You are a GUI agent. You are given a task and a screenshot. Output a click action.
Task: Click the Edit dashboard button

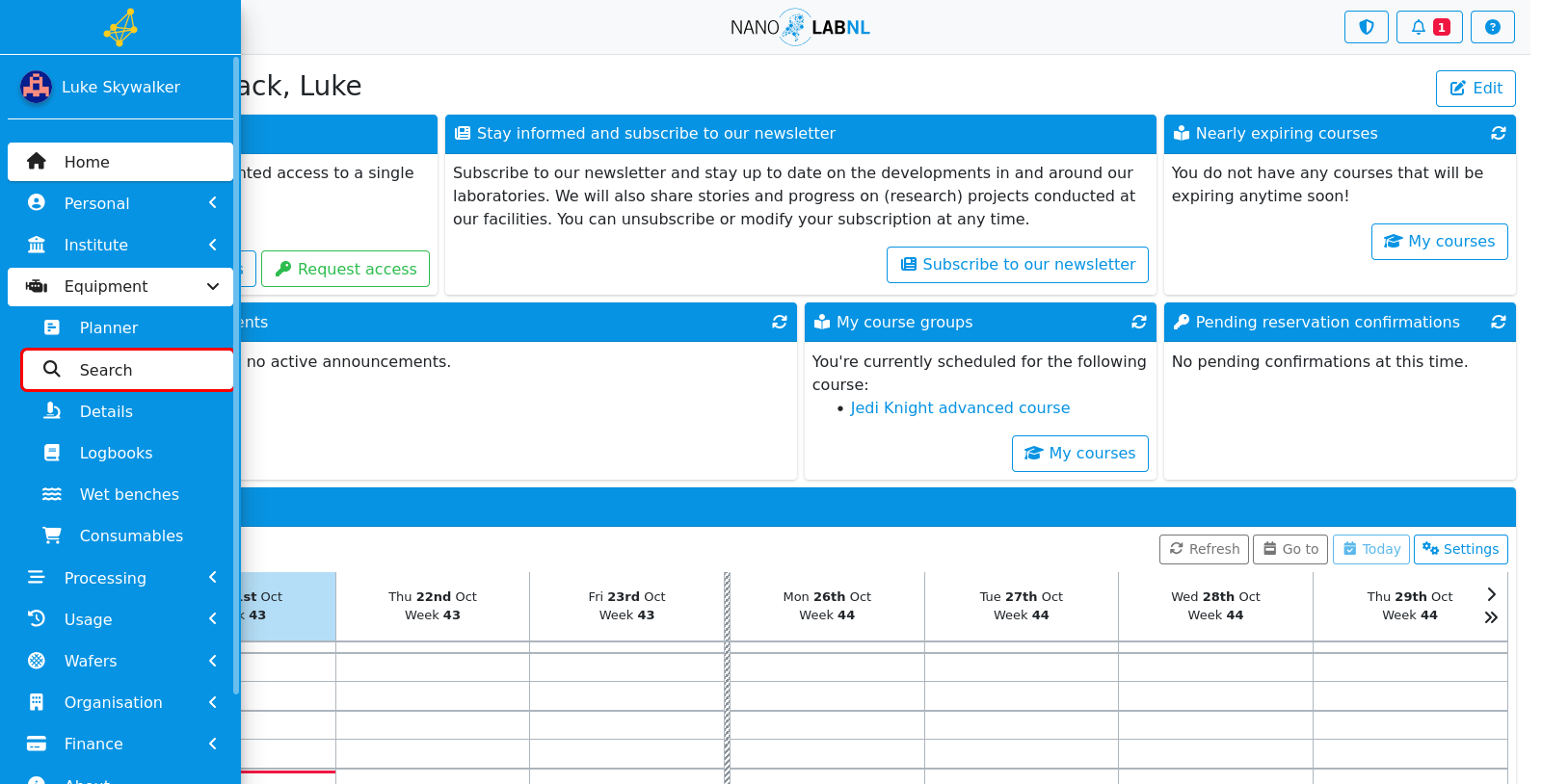coord(1476,89)
